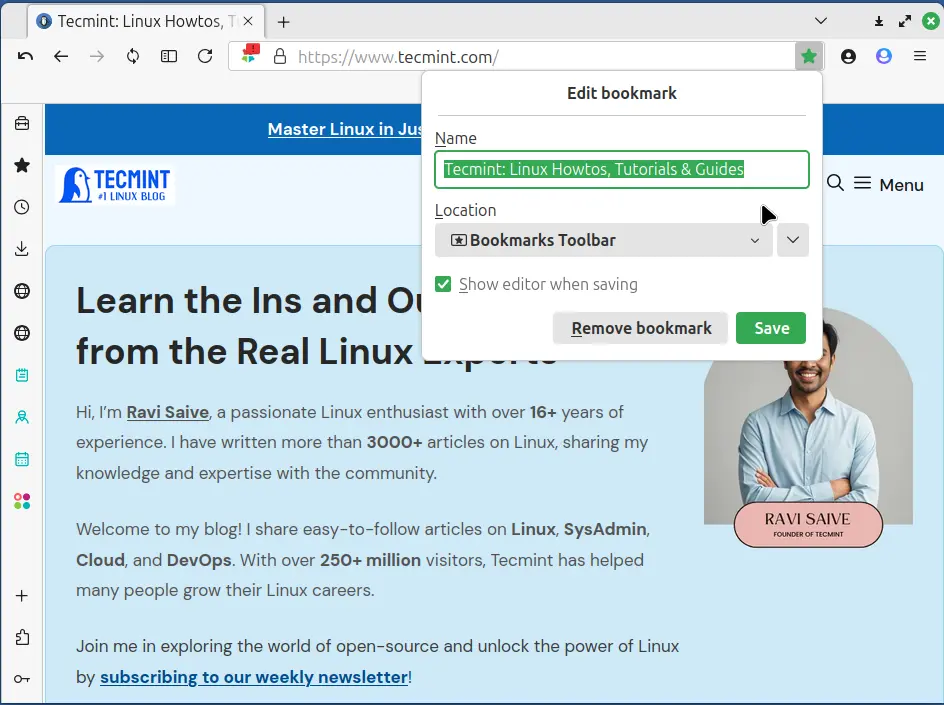This screenshot has width=944, height=705.
Task: Click the download arrow icon in title bar
Action: (879, 22)
